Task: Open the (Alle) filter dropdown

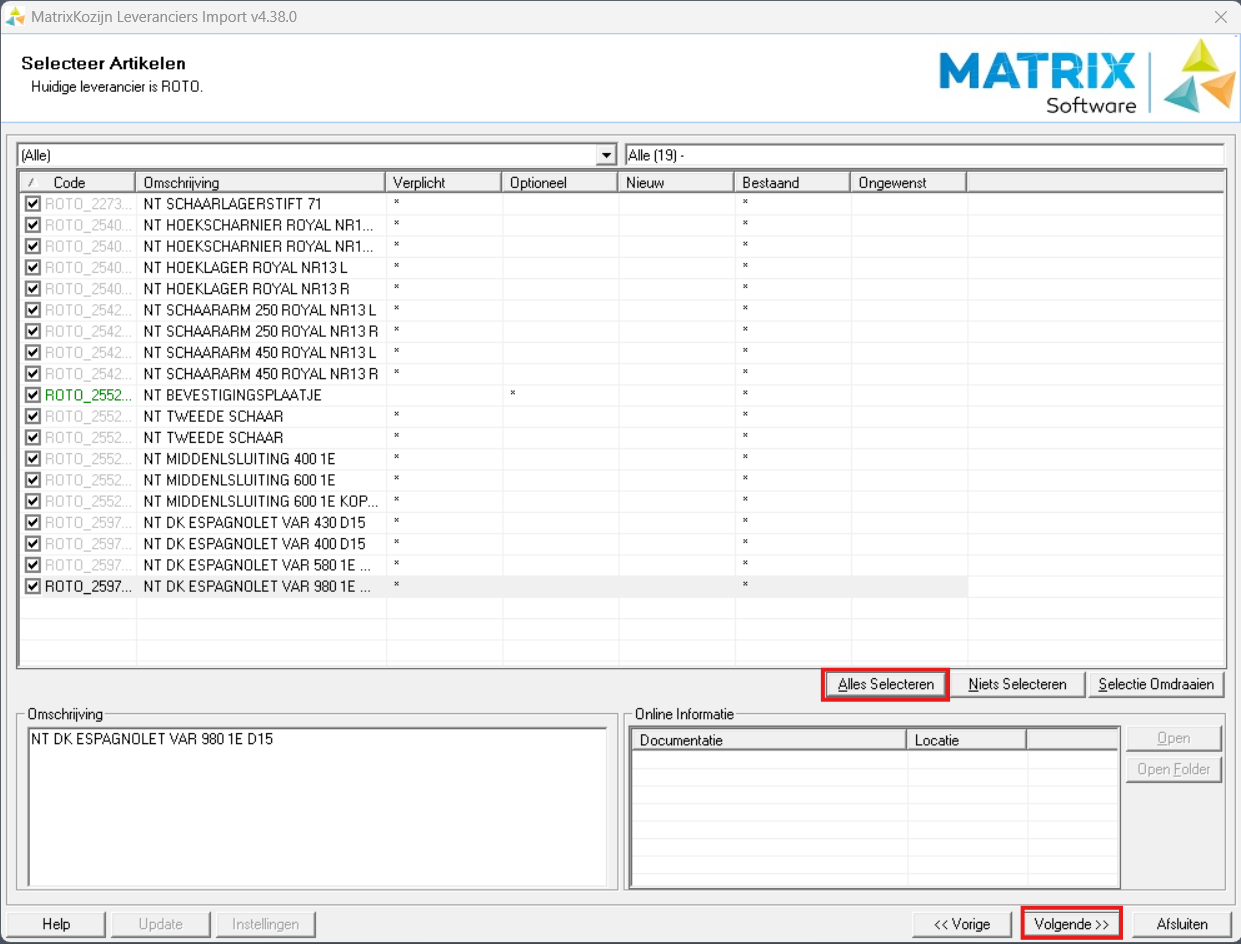Action: [605, 155]
